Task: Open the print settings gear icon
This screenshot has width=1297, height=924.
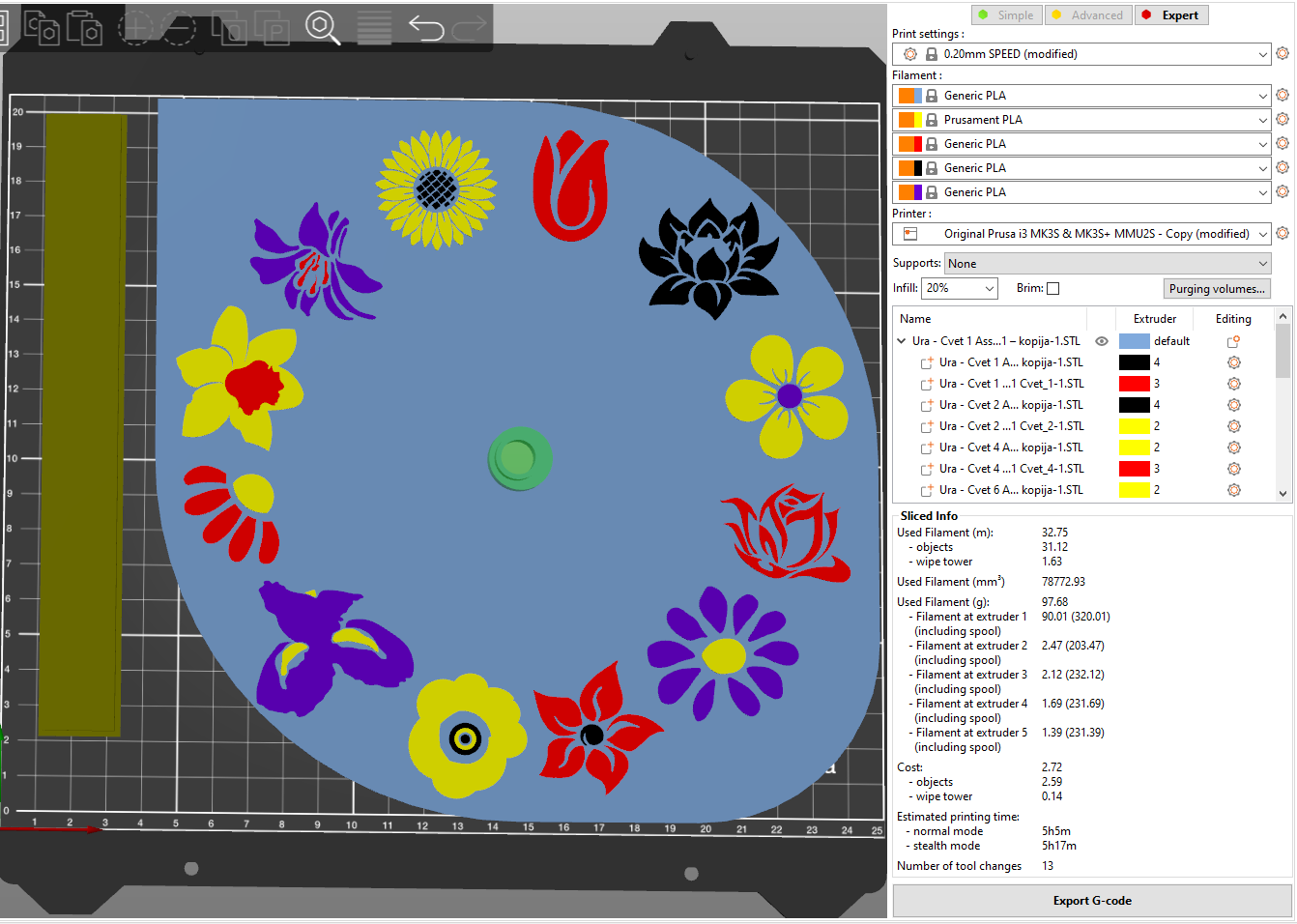Action: pos(1283,54)
